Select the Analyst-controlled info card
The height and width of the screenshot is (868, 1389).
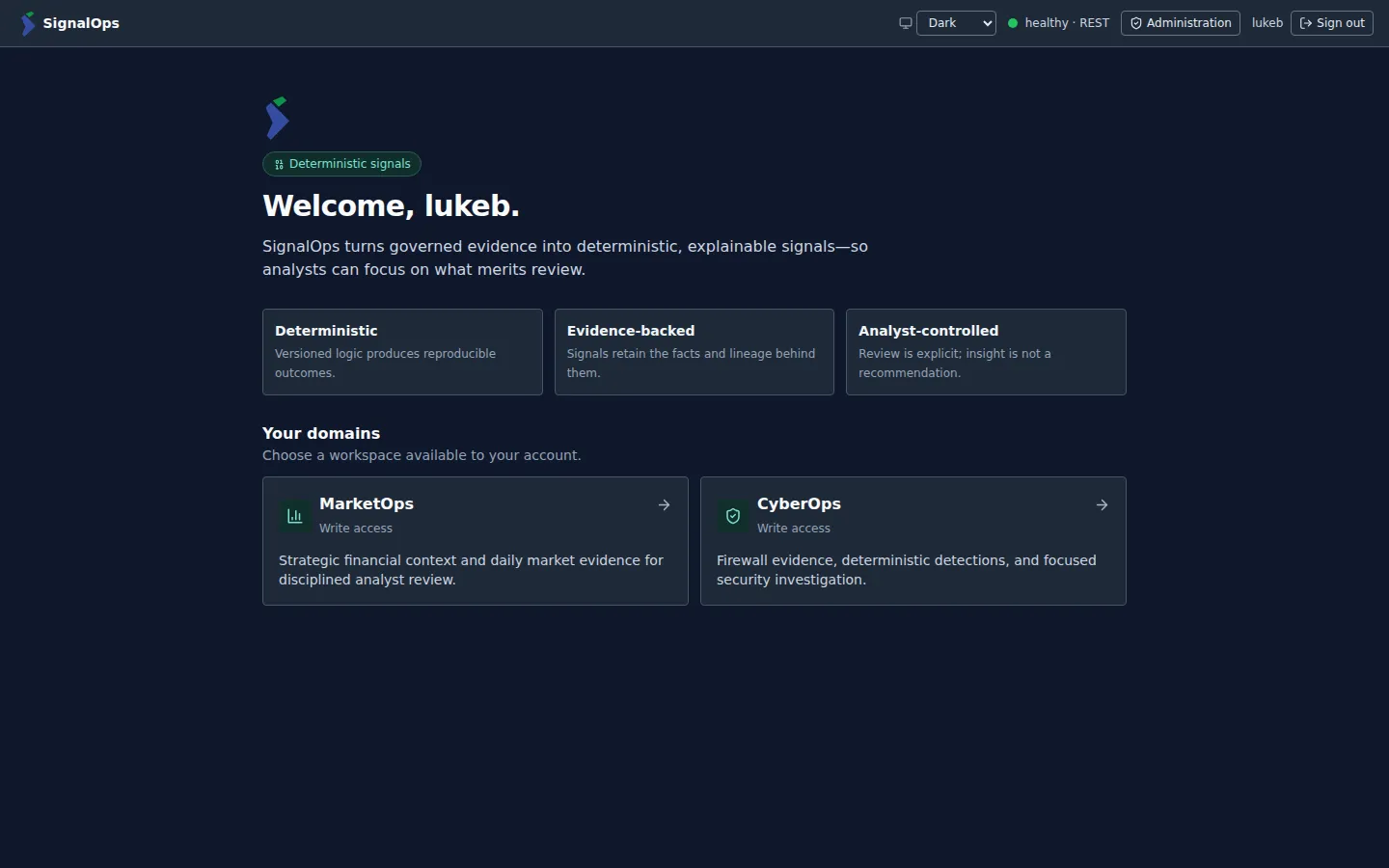point(986,352)
